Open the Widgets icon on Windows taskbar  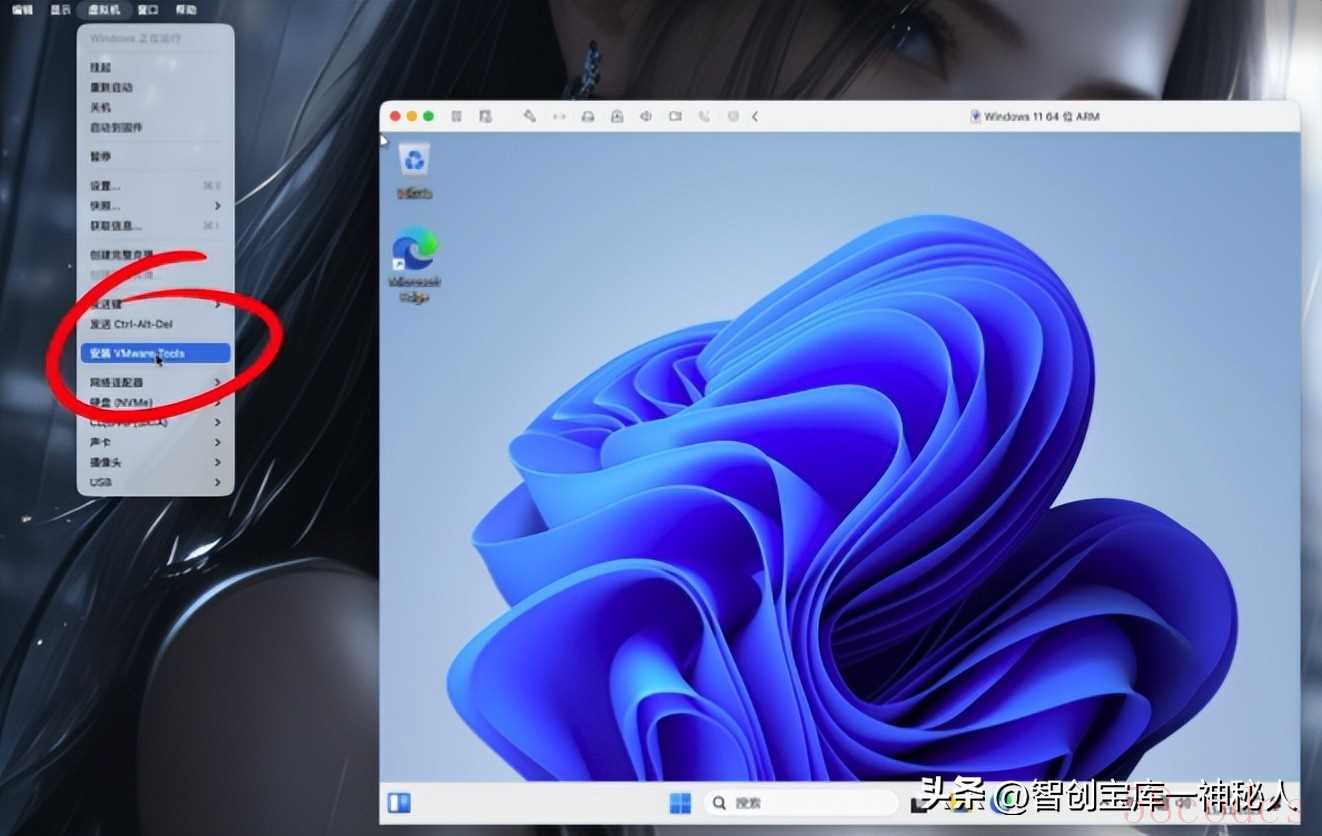coord(399,802)
